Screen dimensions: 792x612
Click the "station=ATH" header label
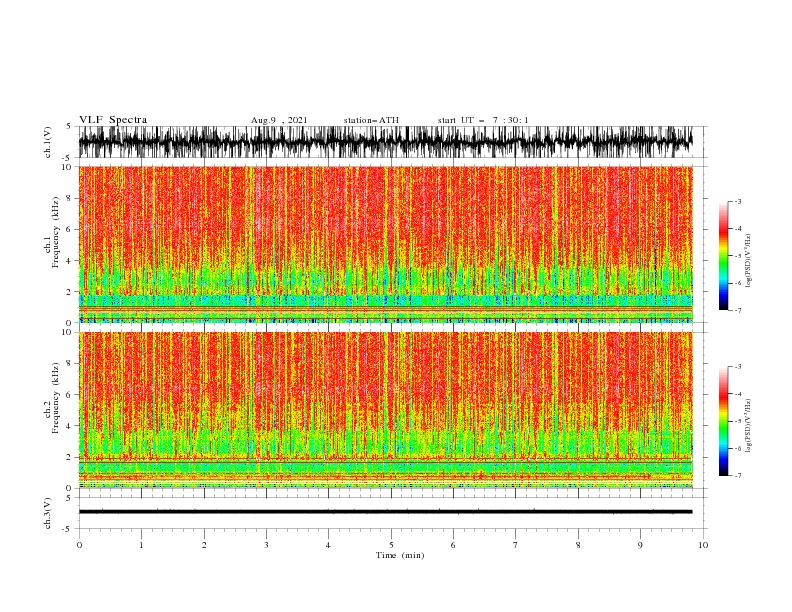(371, 120)
